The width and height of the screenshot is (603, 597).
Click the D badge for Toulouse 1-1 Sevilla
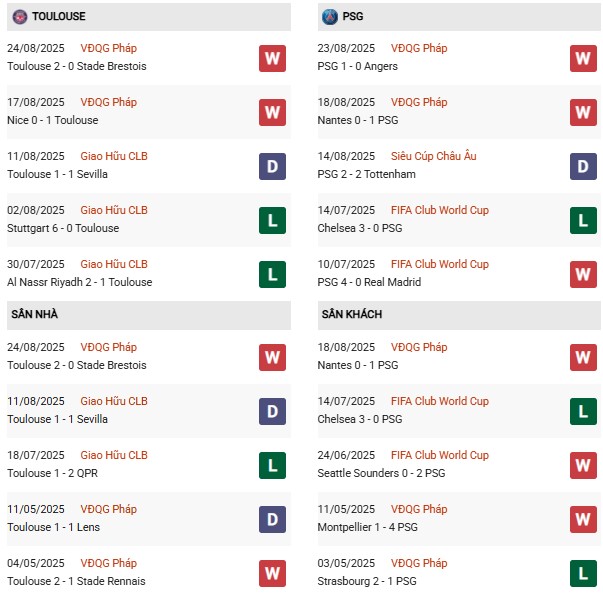pyautogui.click(x=272, y=166)
